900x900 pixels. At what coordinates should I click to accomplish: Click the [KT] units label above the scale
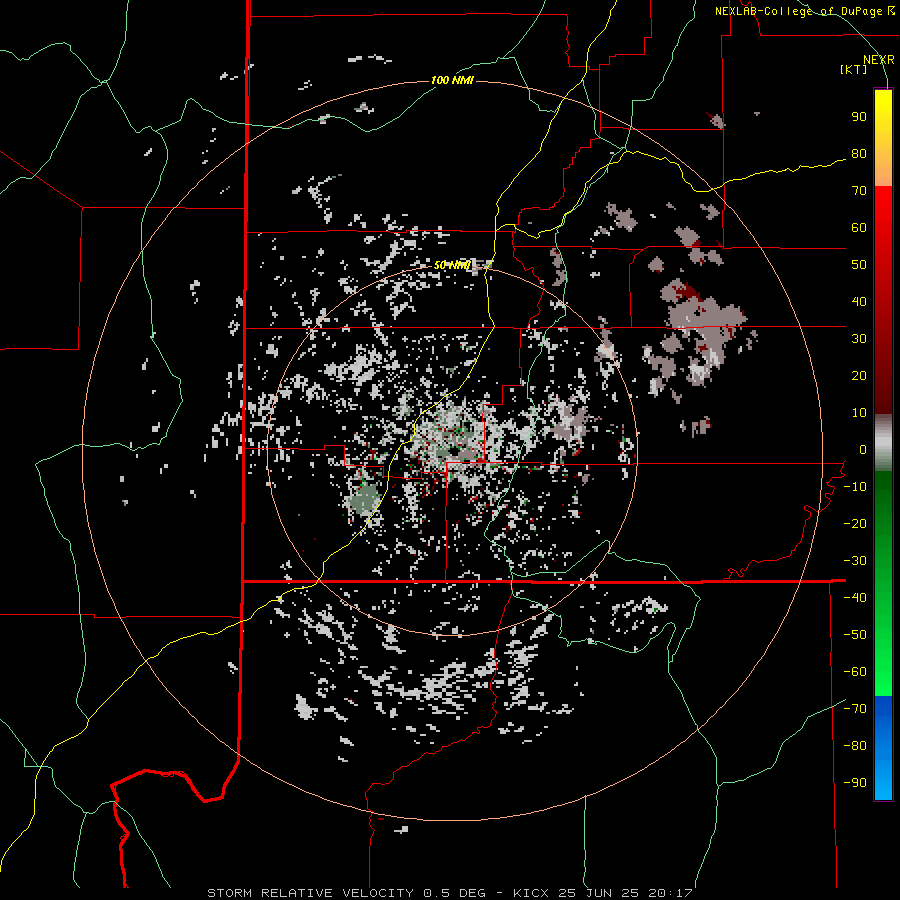click(854, 69)
